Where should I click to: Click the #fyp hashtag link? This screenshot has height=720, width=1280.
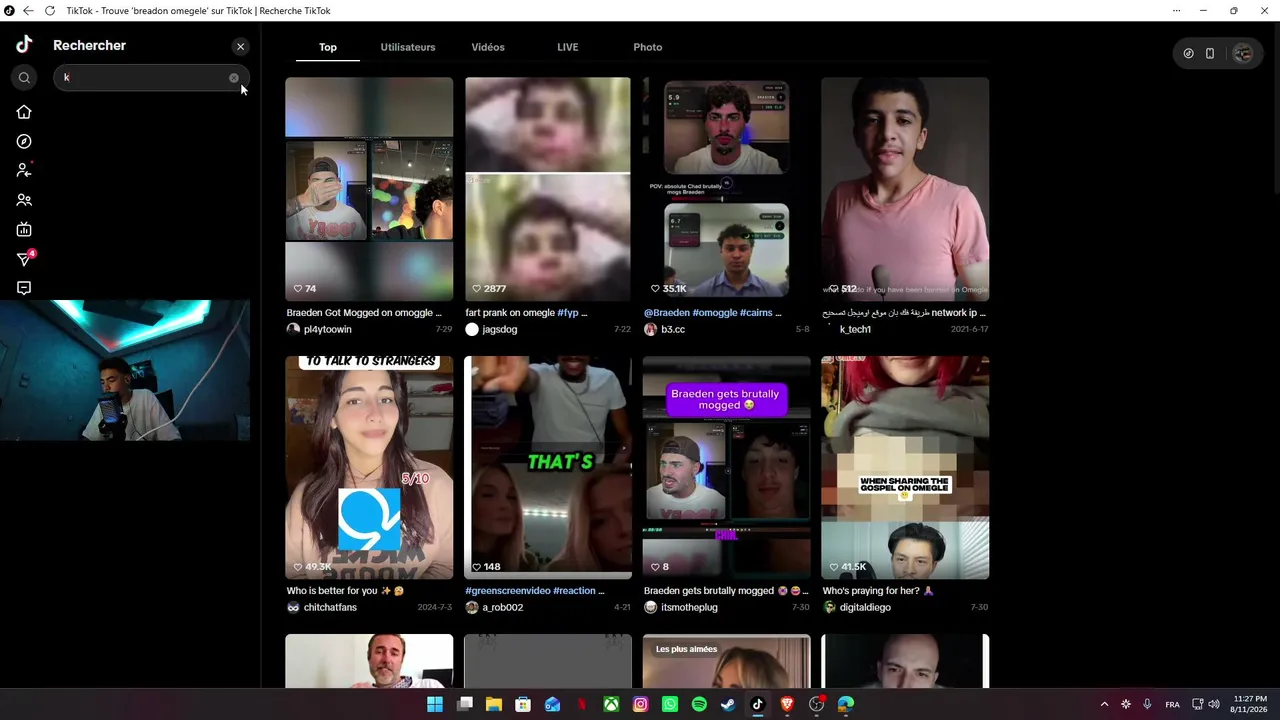568,313
